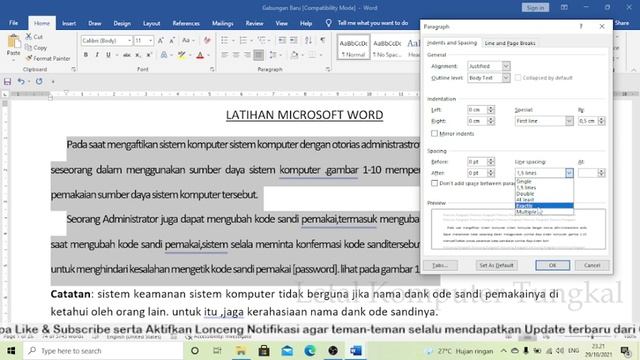Click the Font Color red A swatch
The height and width of the screenshot is (360, 640).
(x=200, y=55)
